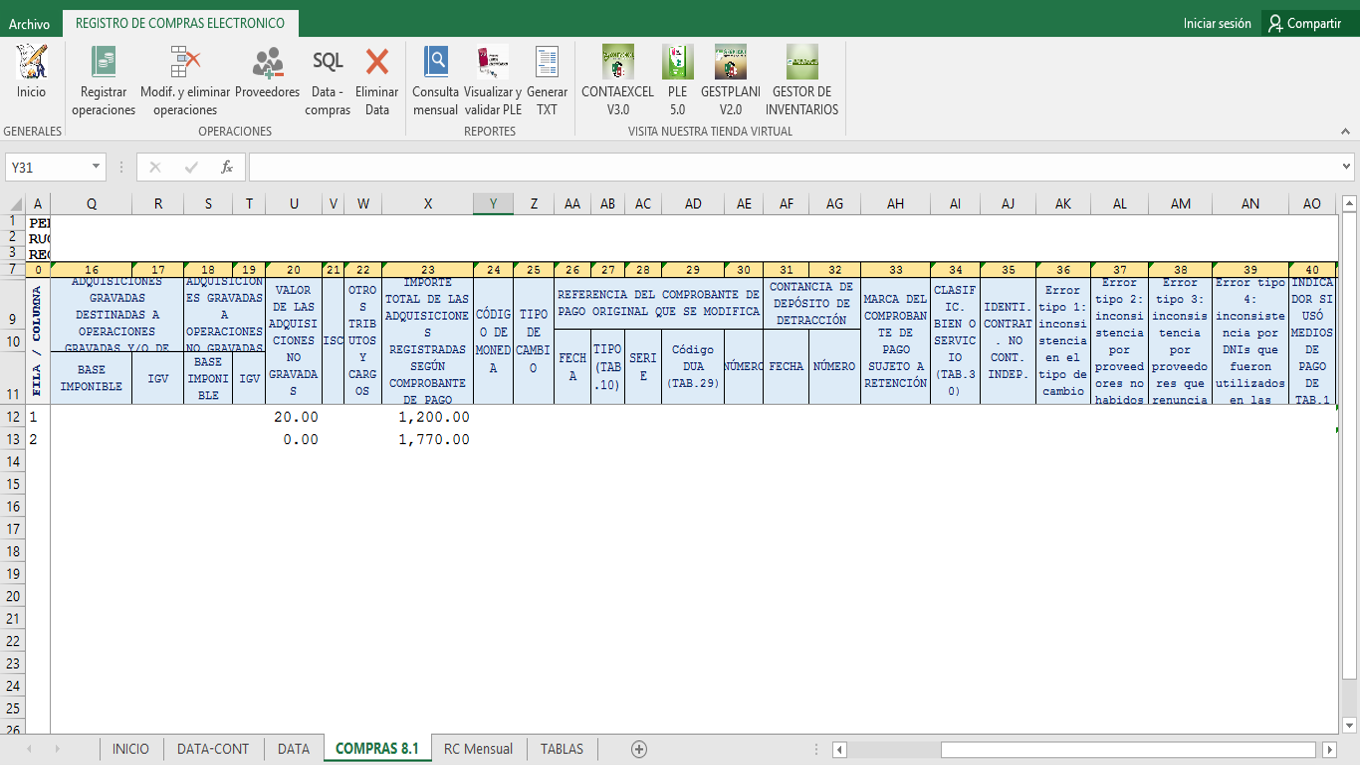Open Modif. y eliminar operaciones
Image resolution: width=1360 pixels, height=765 pixels.
pos(185,82)
